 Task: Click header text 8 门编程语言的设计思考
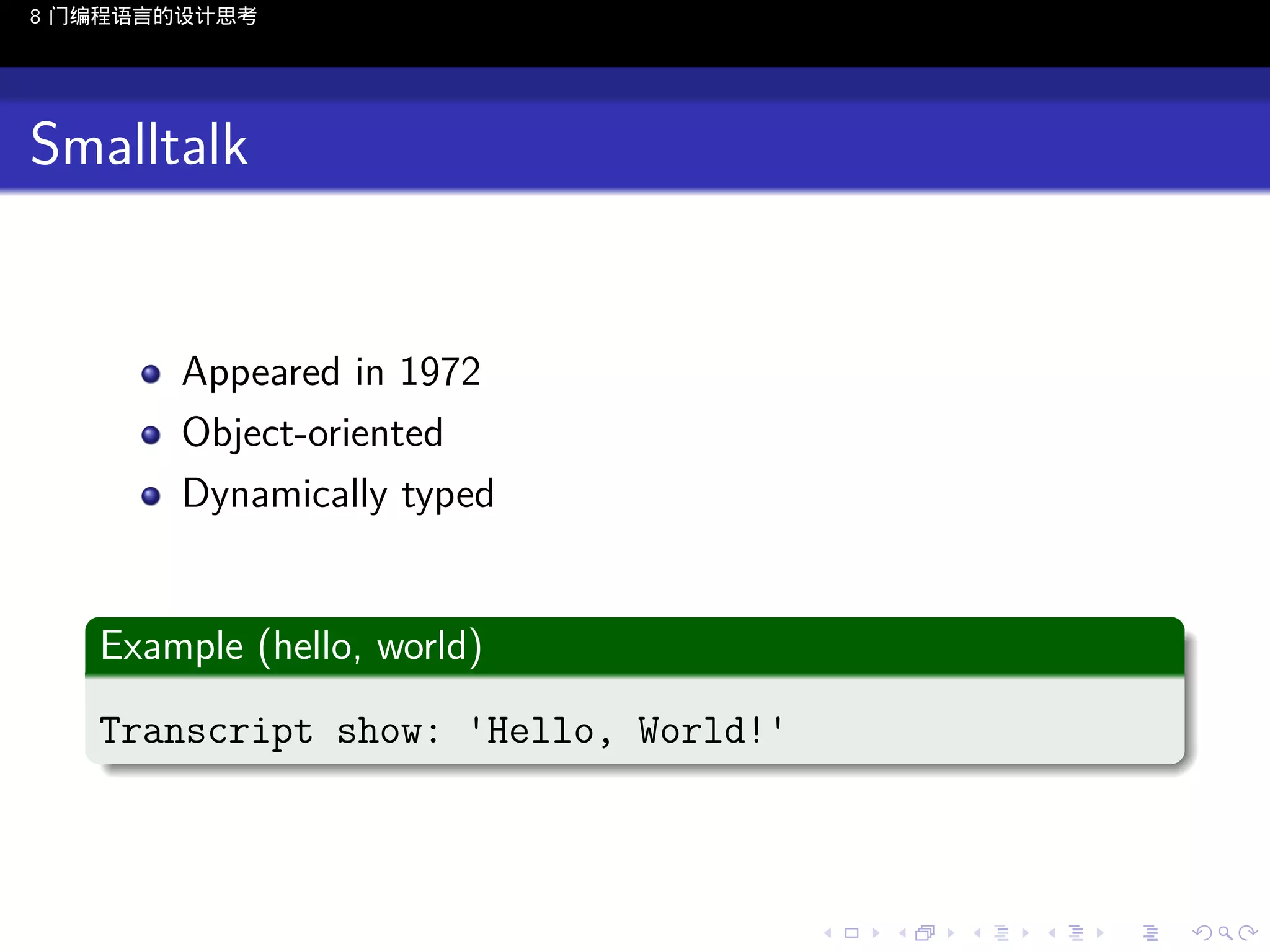pyautogui.click(x=143, y=16)
